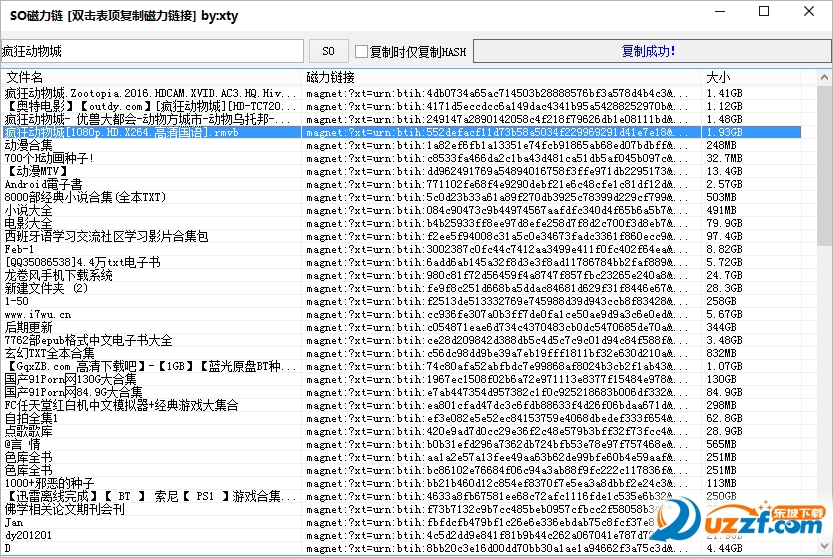Click the scrollbar up arrow
The width and height of the screenshot is (833, 558).
(824, 78)
